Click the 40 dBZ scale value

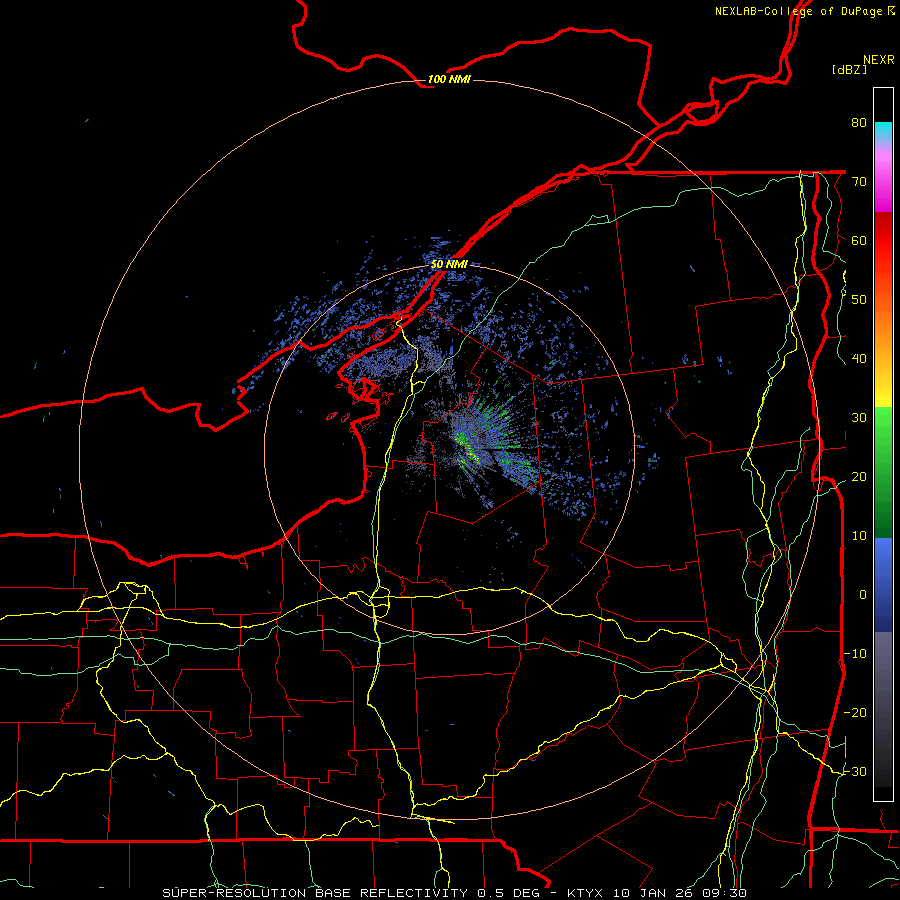pyautogui.click(x=859, y=359)
